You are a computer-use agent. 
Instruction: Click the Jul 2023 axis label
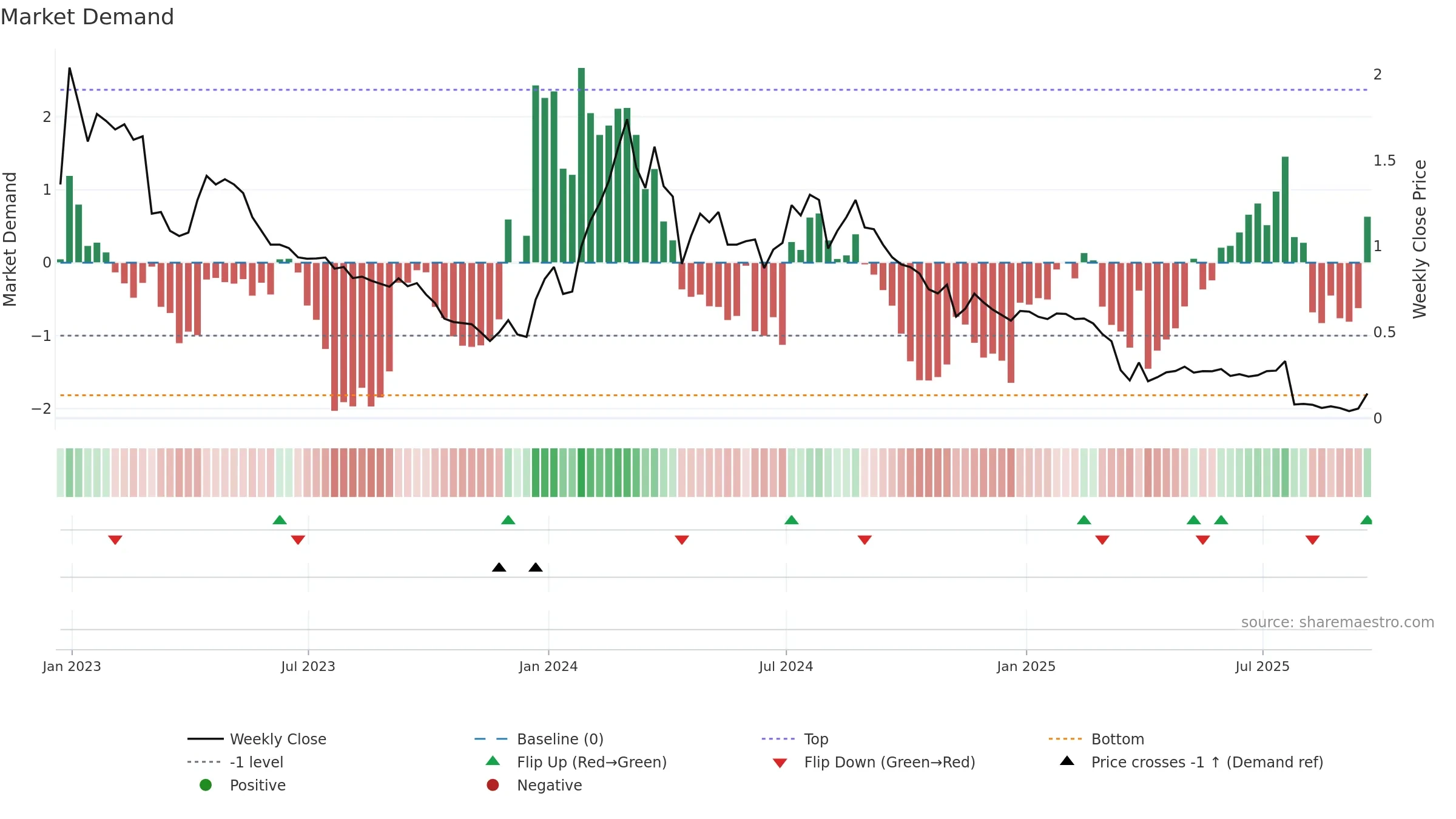pyautogui.click(x=308, y=667)
